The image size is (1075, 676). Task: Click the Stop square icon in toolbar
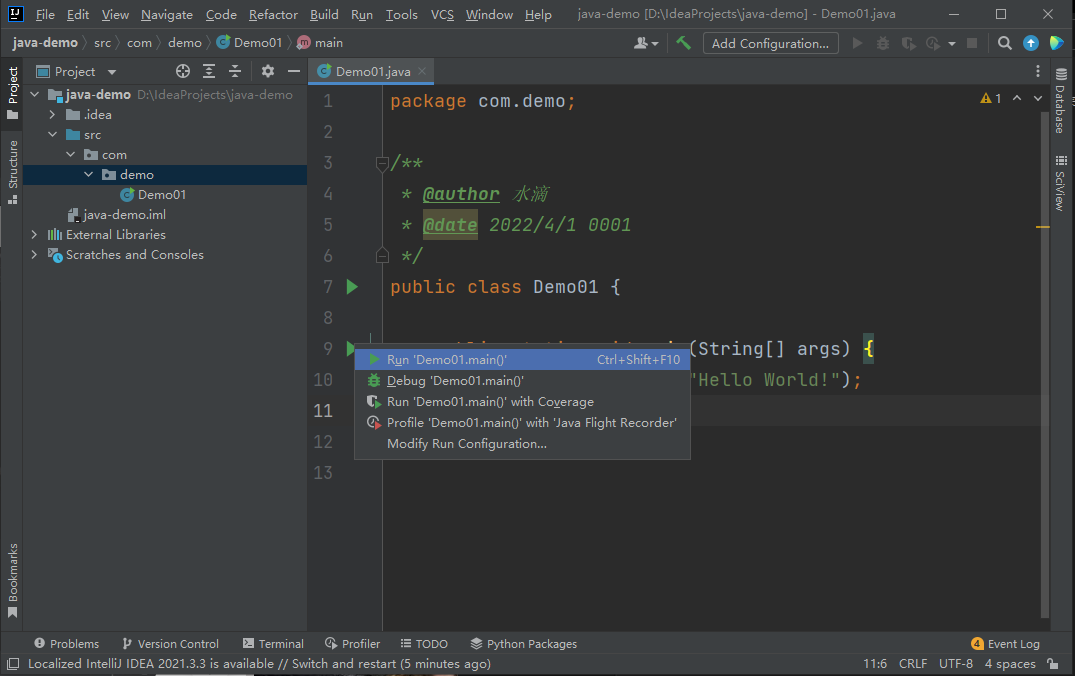(971, 43)
